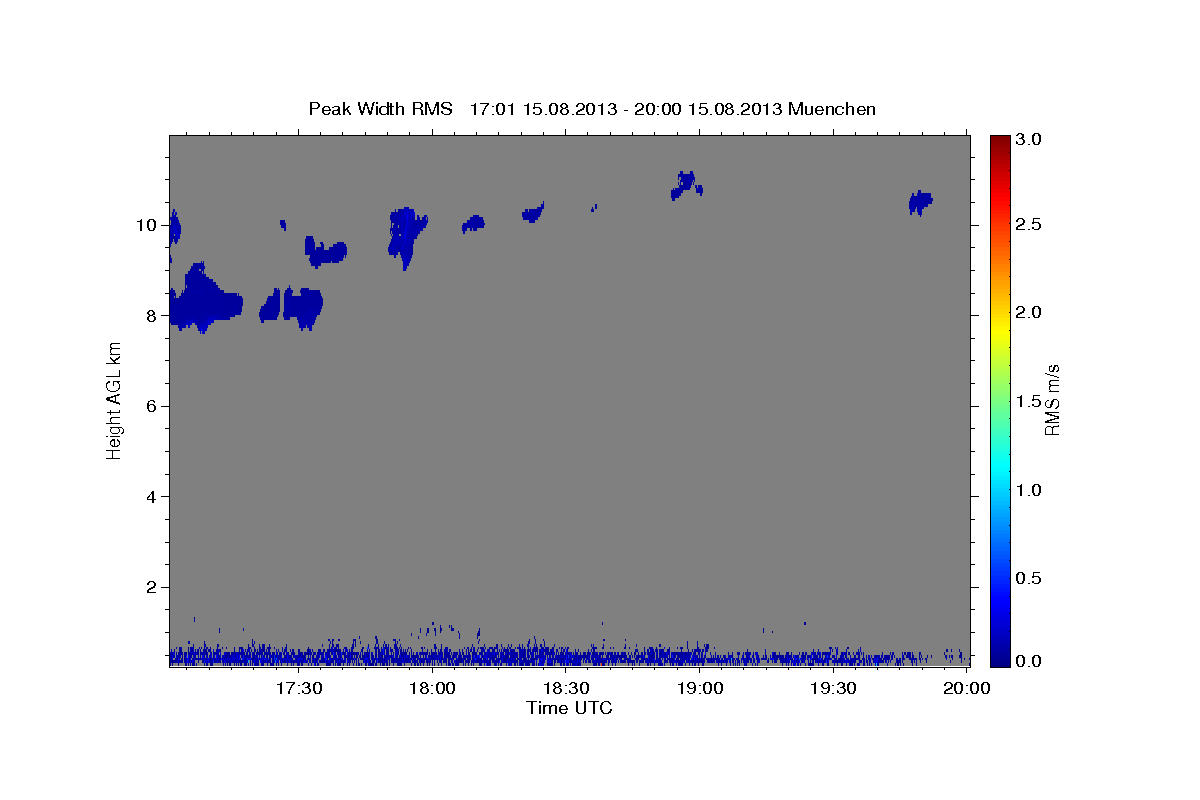Click the 19:30 time tick label
This screenshot has width=1200, height=800.
(x=833, y=688)
